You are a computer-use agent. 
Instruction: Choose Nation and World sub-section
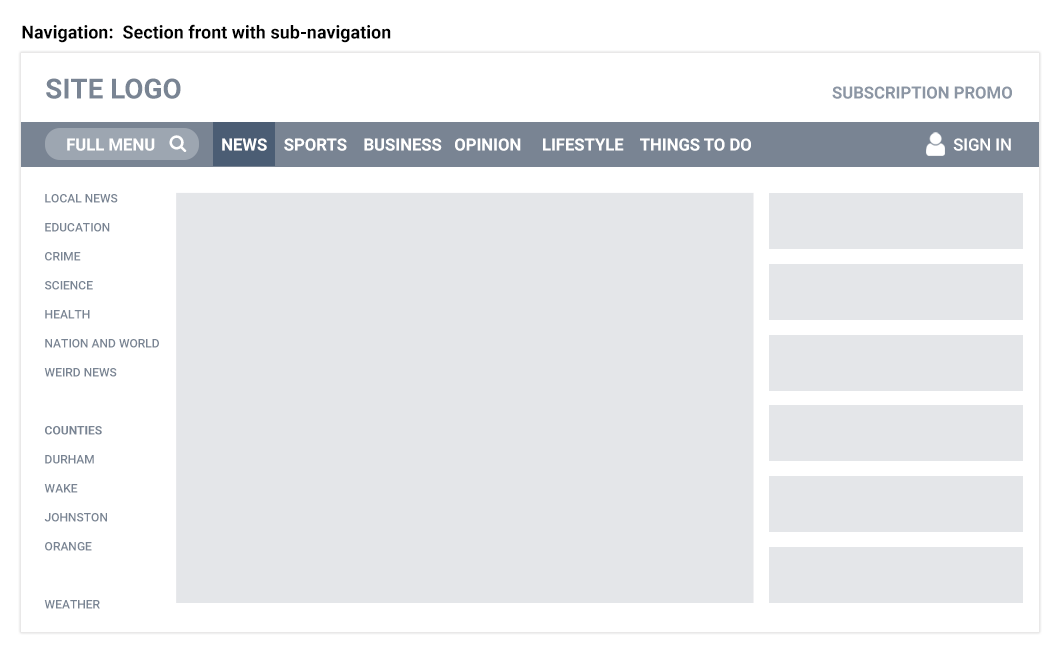tap(101, 343)
